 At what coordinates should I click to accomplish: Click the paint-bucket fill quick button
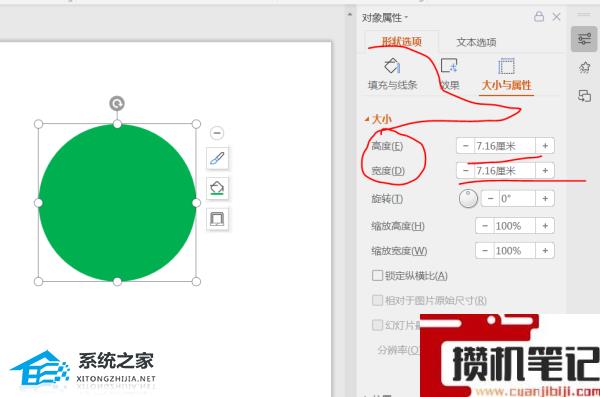(217, 188)
